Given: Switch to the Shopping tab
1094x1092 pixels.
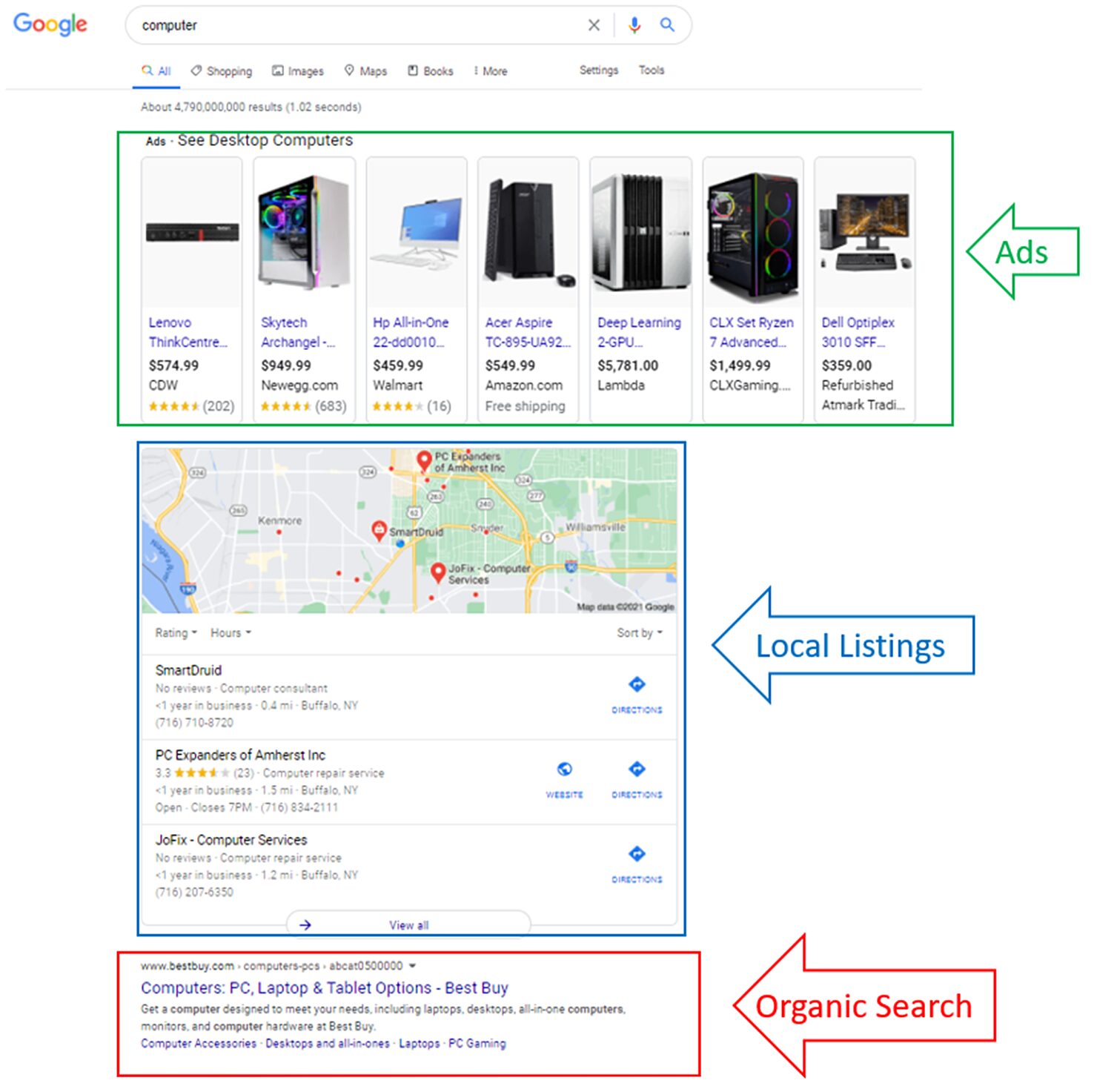Looking at the screenshot, I should click(x=221, y=71).
